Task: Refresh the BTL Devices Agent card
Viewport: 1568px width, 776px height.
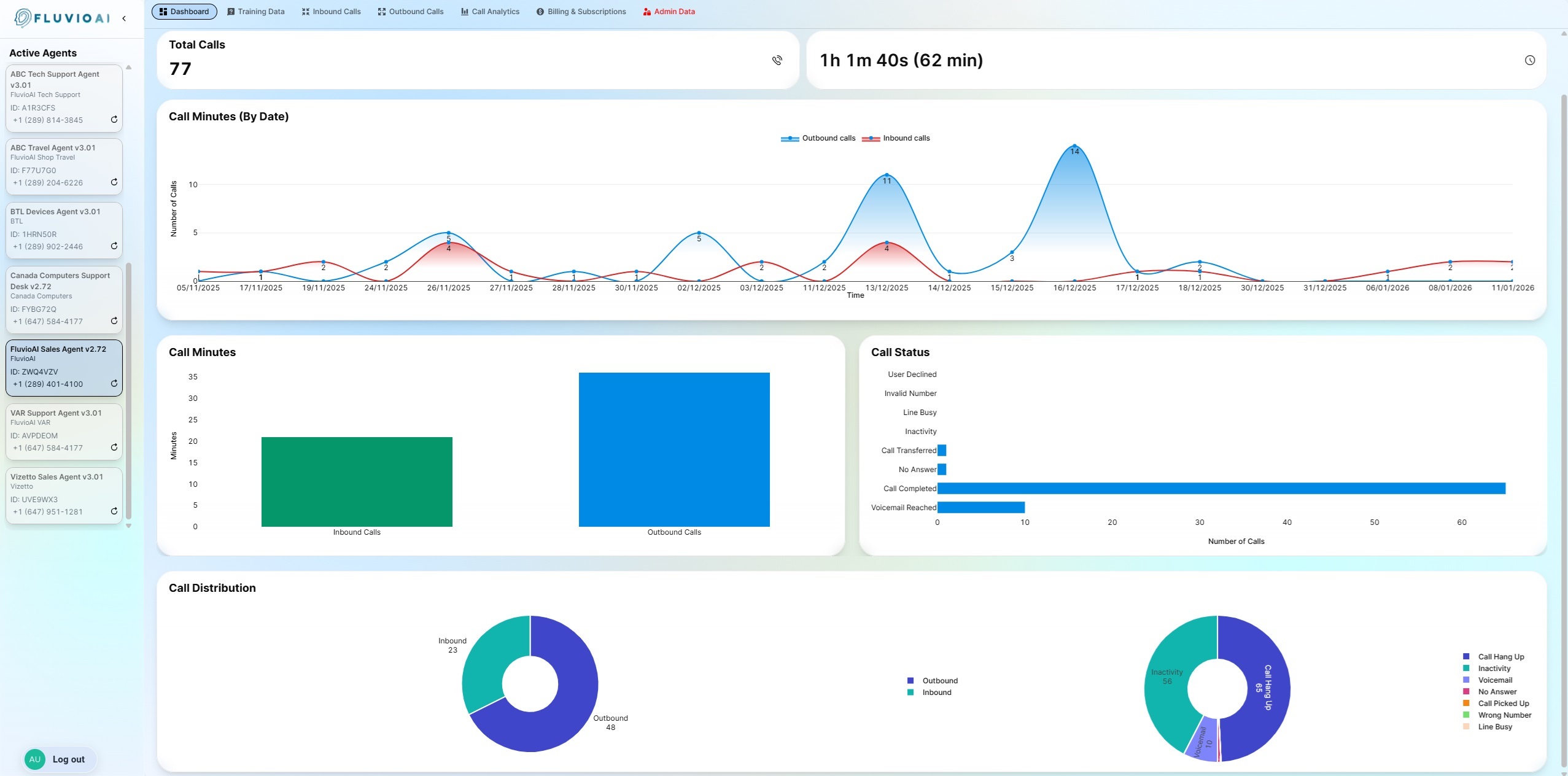Action: (x=114, y=246)
